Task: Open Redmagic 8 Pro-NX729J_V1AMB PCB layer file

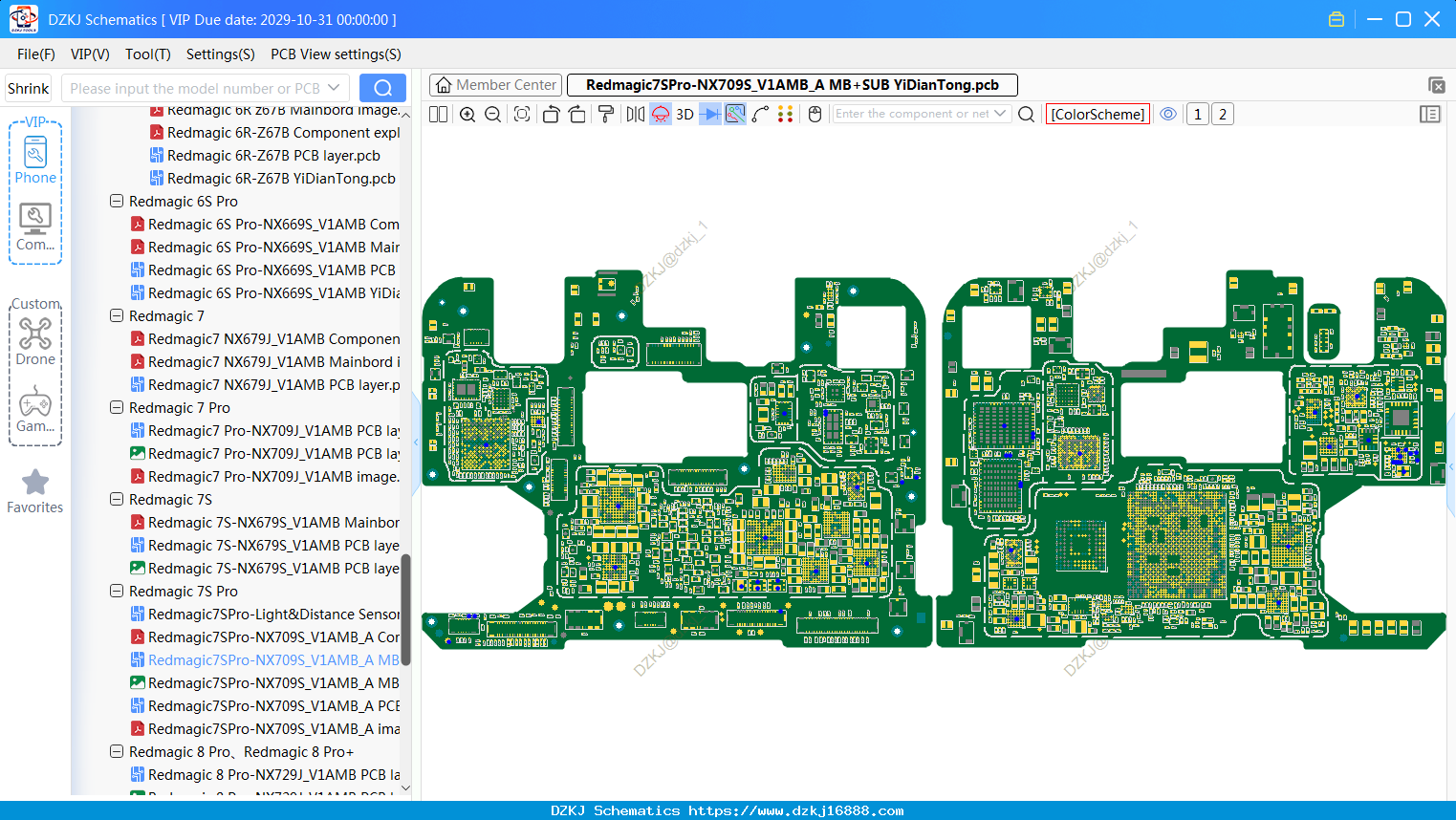Action: coord(265,775)
